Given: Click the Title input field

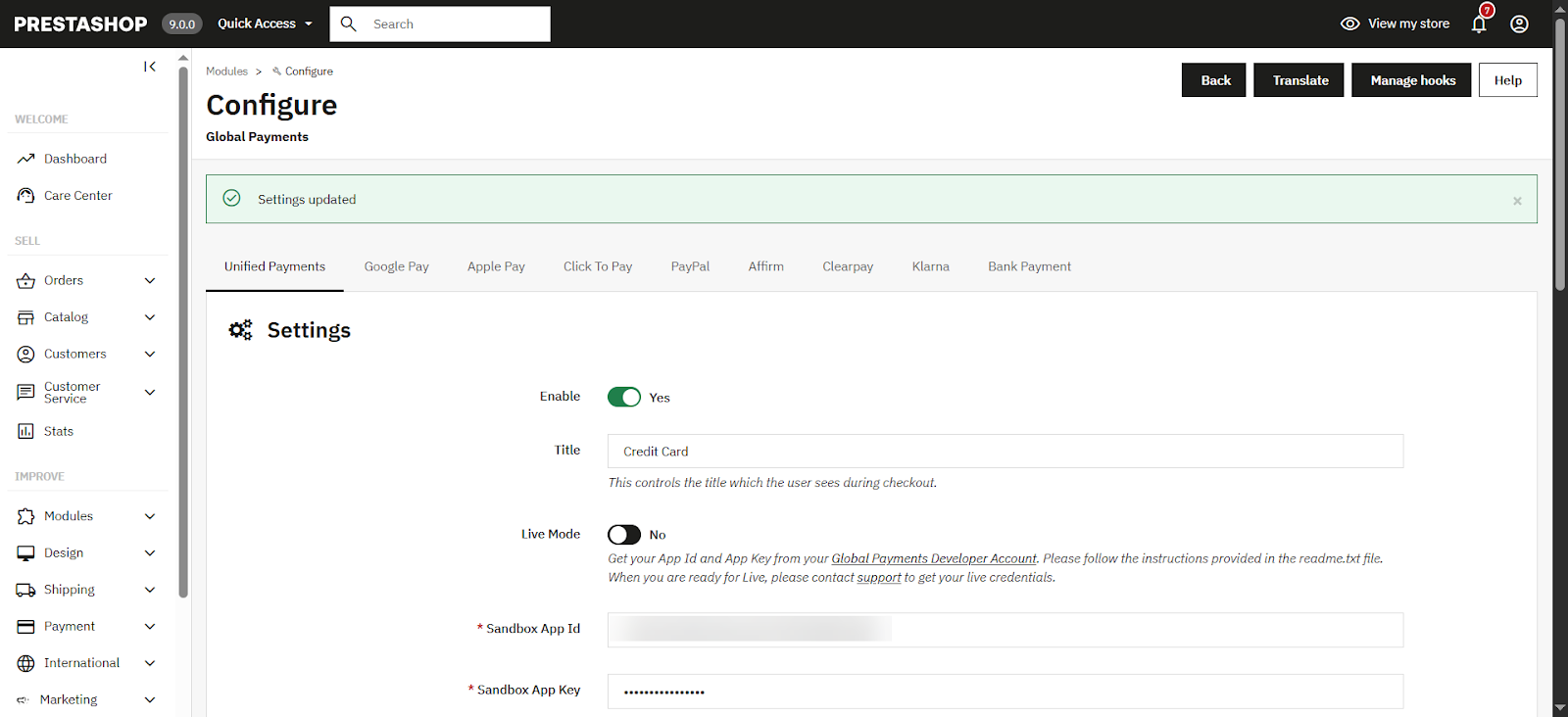Looking at the screenshot, I should pos(1005,452).
